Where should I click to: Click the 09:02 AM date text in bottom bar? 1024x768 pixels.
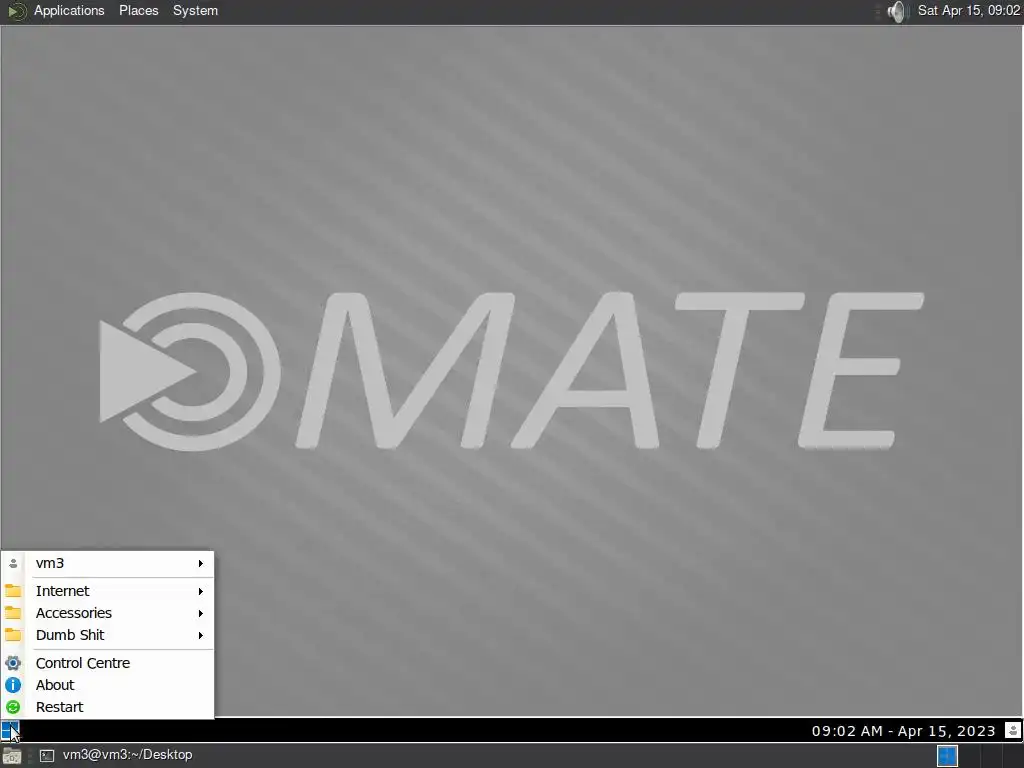tap(903, 731)
